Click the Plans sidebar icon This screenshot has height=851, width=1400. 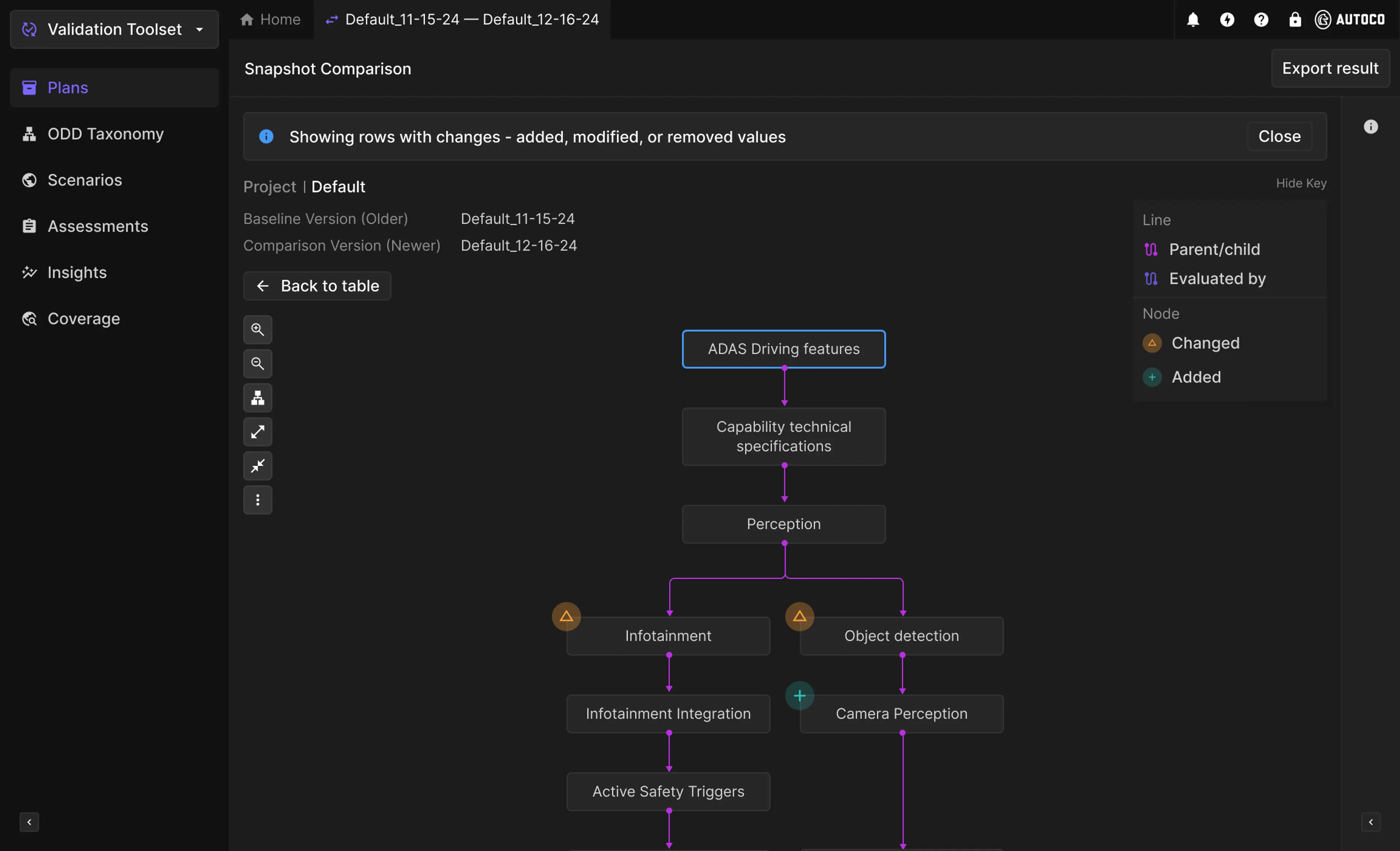click(x=29, y=88)
